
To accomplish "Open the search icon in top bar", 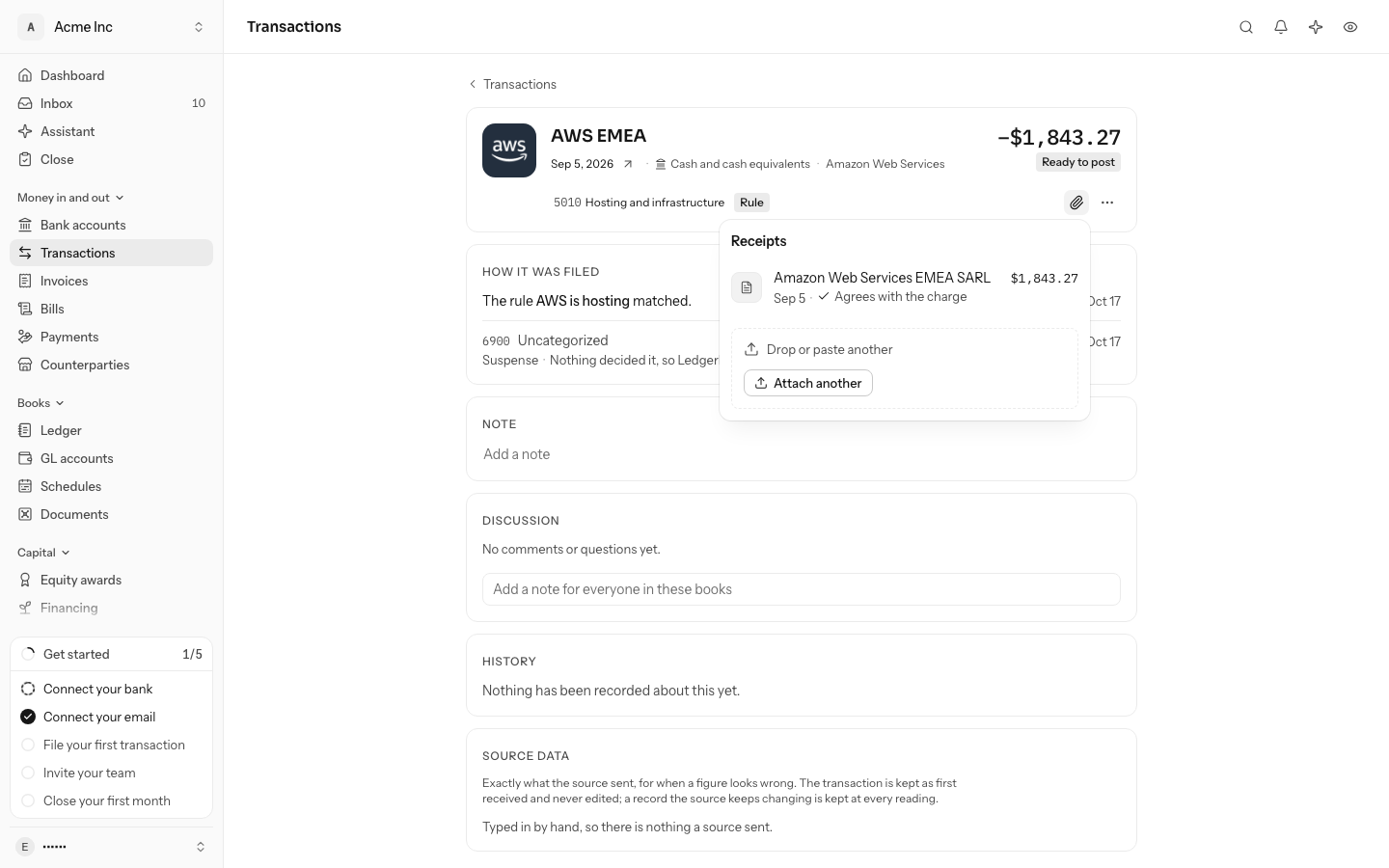I will 1246,27.
